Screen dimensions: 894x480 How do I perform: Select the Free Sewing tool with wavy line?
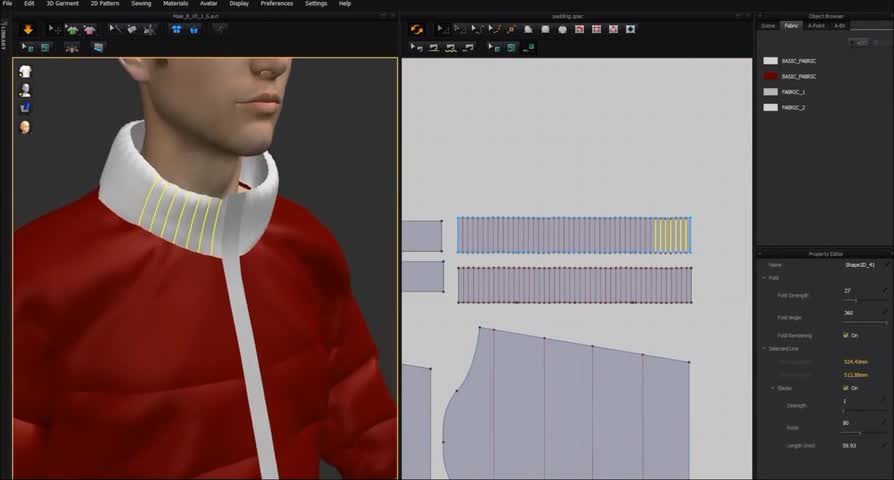point(451,48)
